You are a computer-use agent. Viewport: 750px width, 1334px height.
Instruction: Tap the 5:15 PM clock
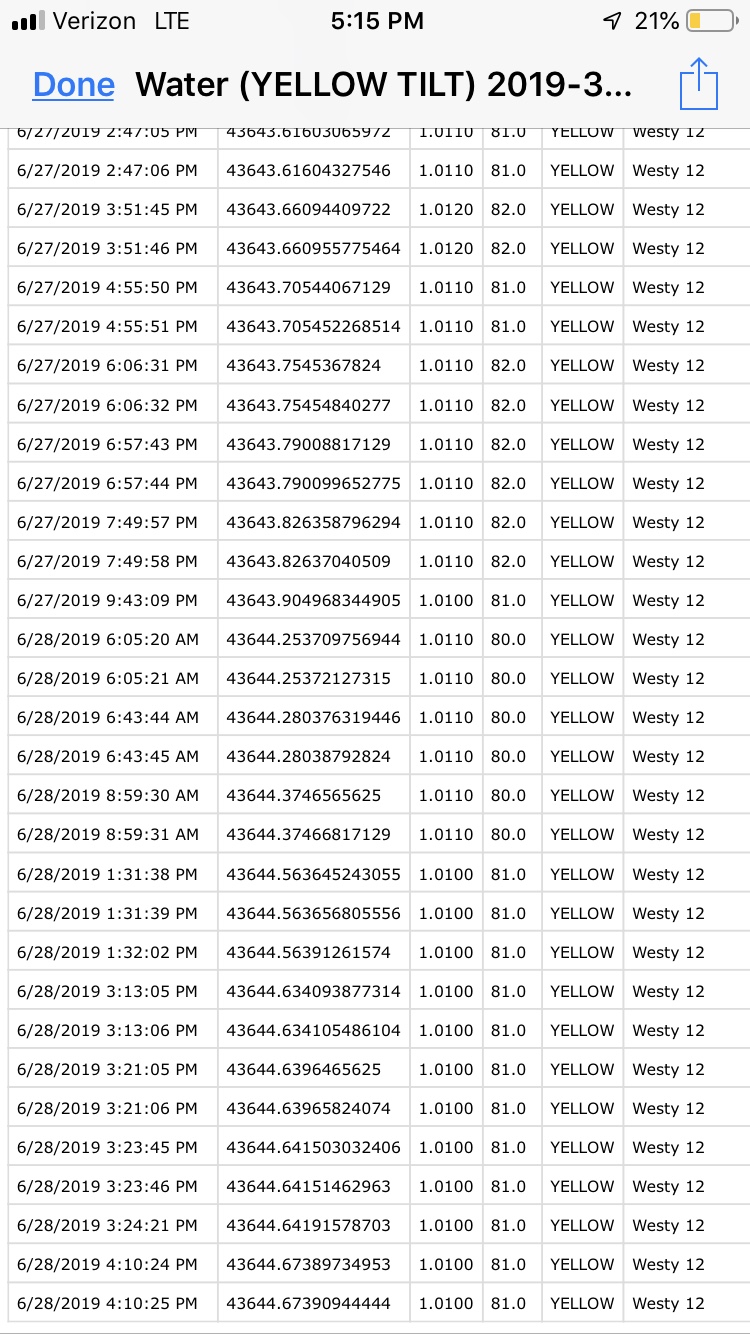(x=377, y=21)
